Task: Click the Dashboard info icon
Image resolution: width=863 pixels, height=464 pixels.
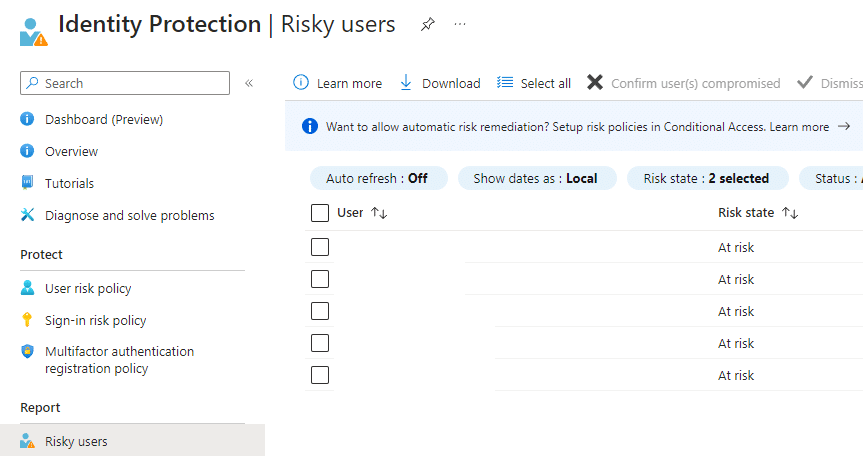Action: coord(27,119)
